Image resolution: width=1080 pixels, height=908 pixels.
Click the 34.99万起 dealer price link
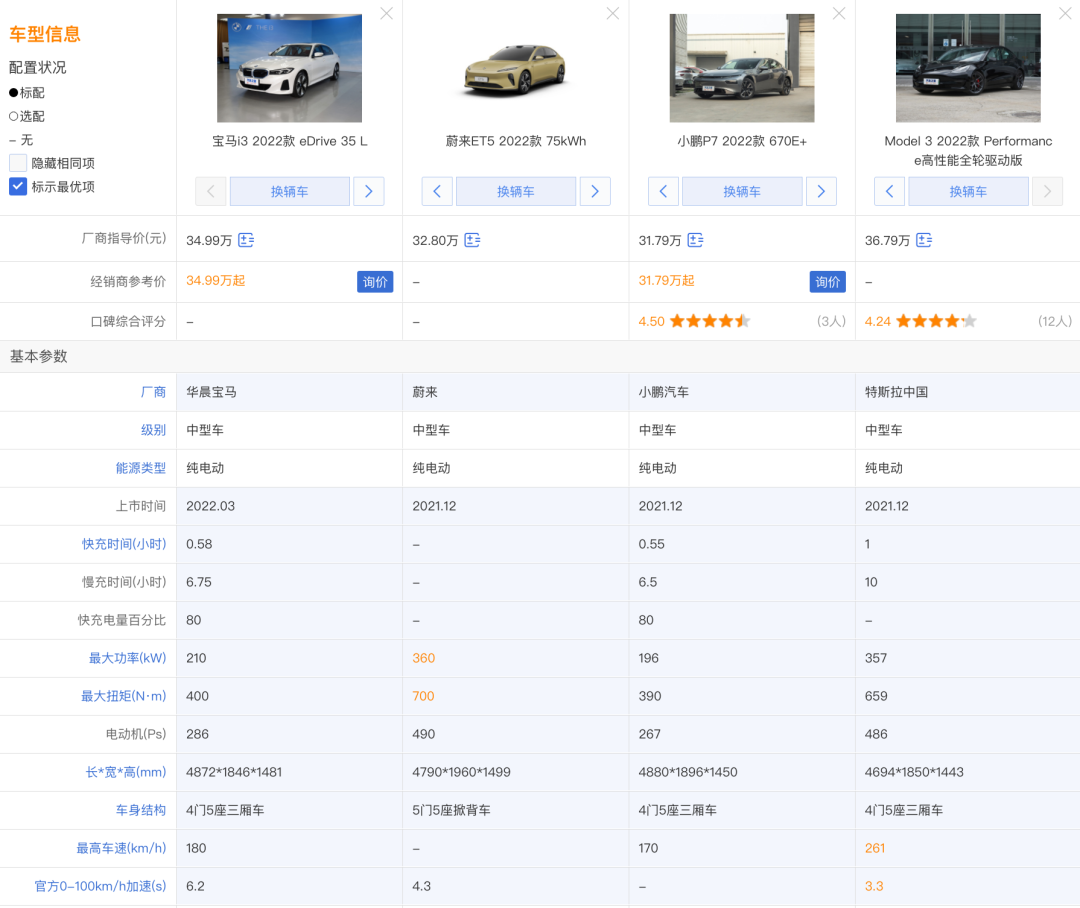click(216, 280)
